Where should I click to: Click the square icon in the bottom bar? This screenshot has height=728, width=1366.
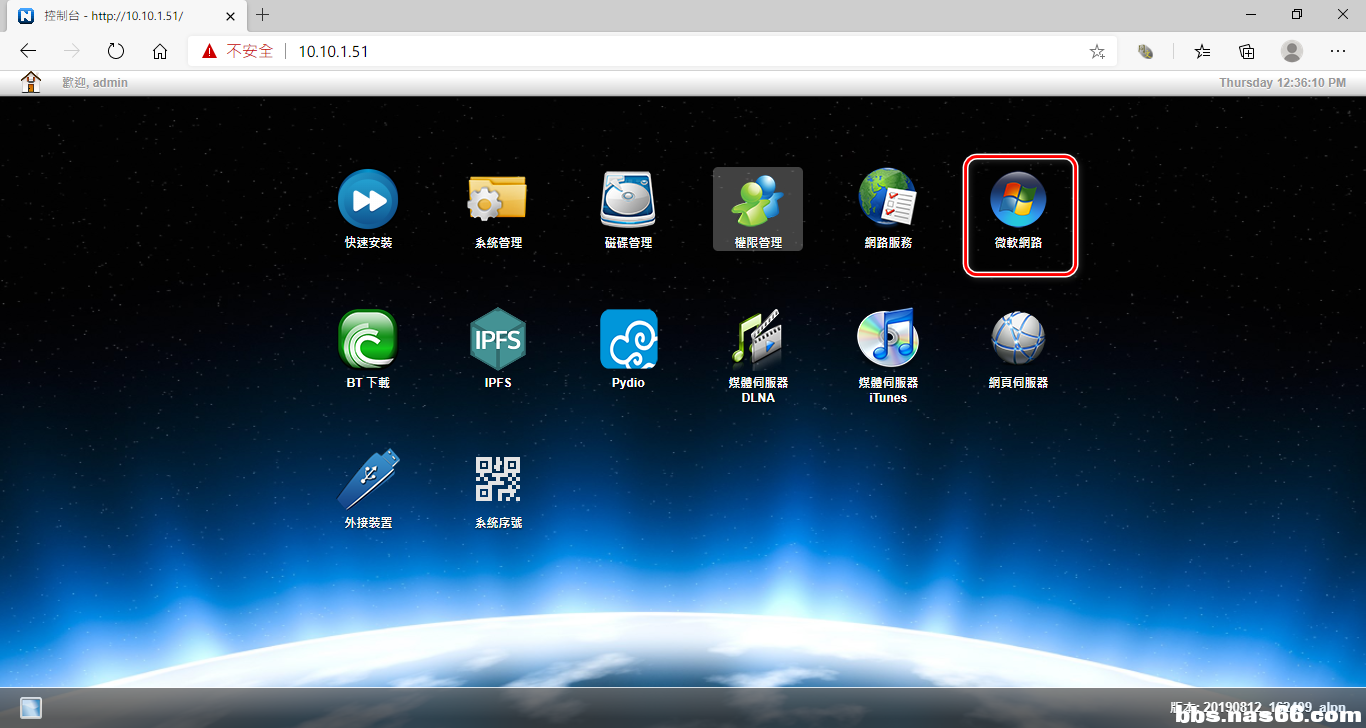31,708
